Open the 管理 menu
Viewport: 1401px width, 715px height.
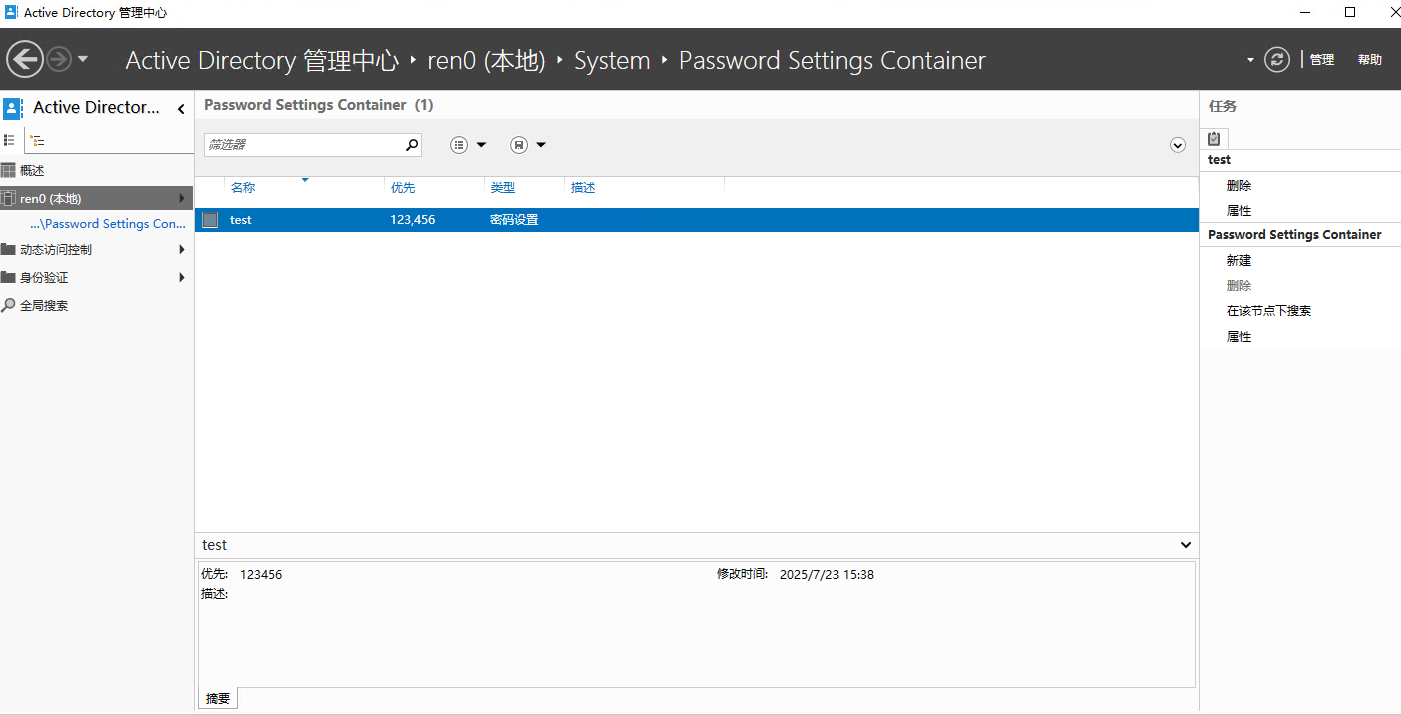[1322, 60]
